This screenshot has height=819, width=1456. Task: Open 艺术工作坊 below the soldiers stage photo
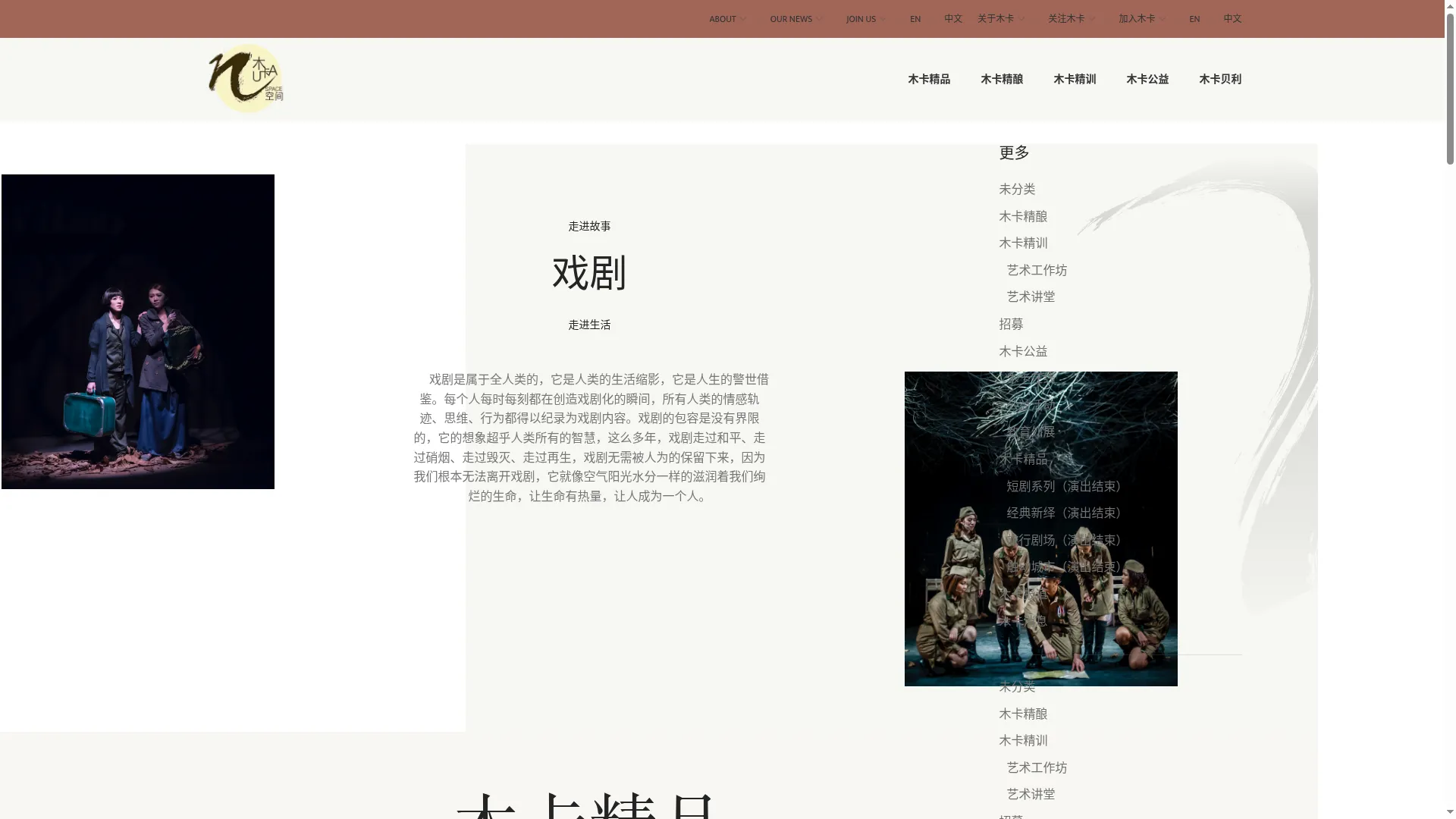[x=1037, y=768]
